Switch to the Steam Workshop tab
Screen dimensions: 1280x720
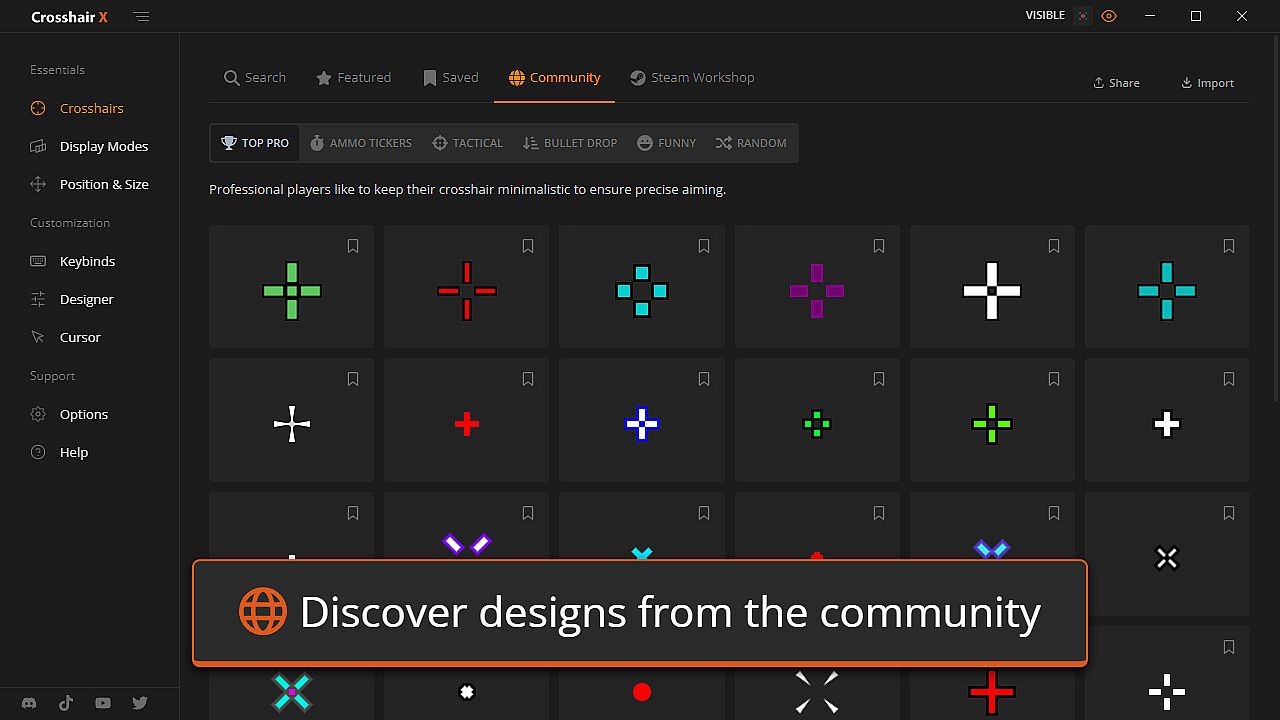tap(692, 78)
